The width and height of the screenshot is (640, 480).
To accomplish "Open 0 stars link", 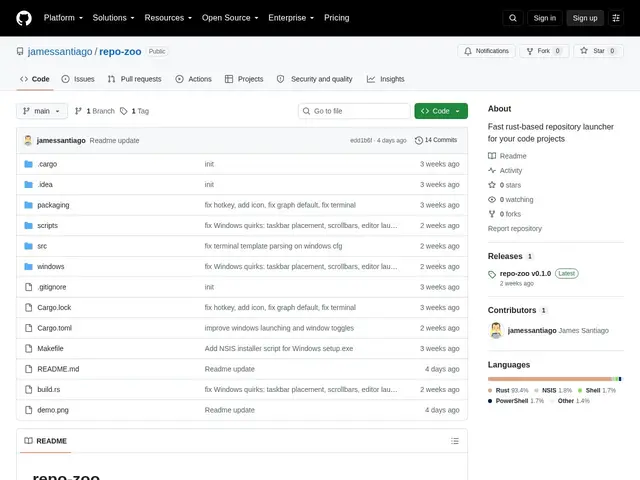I will [x=505, y=185].
